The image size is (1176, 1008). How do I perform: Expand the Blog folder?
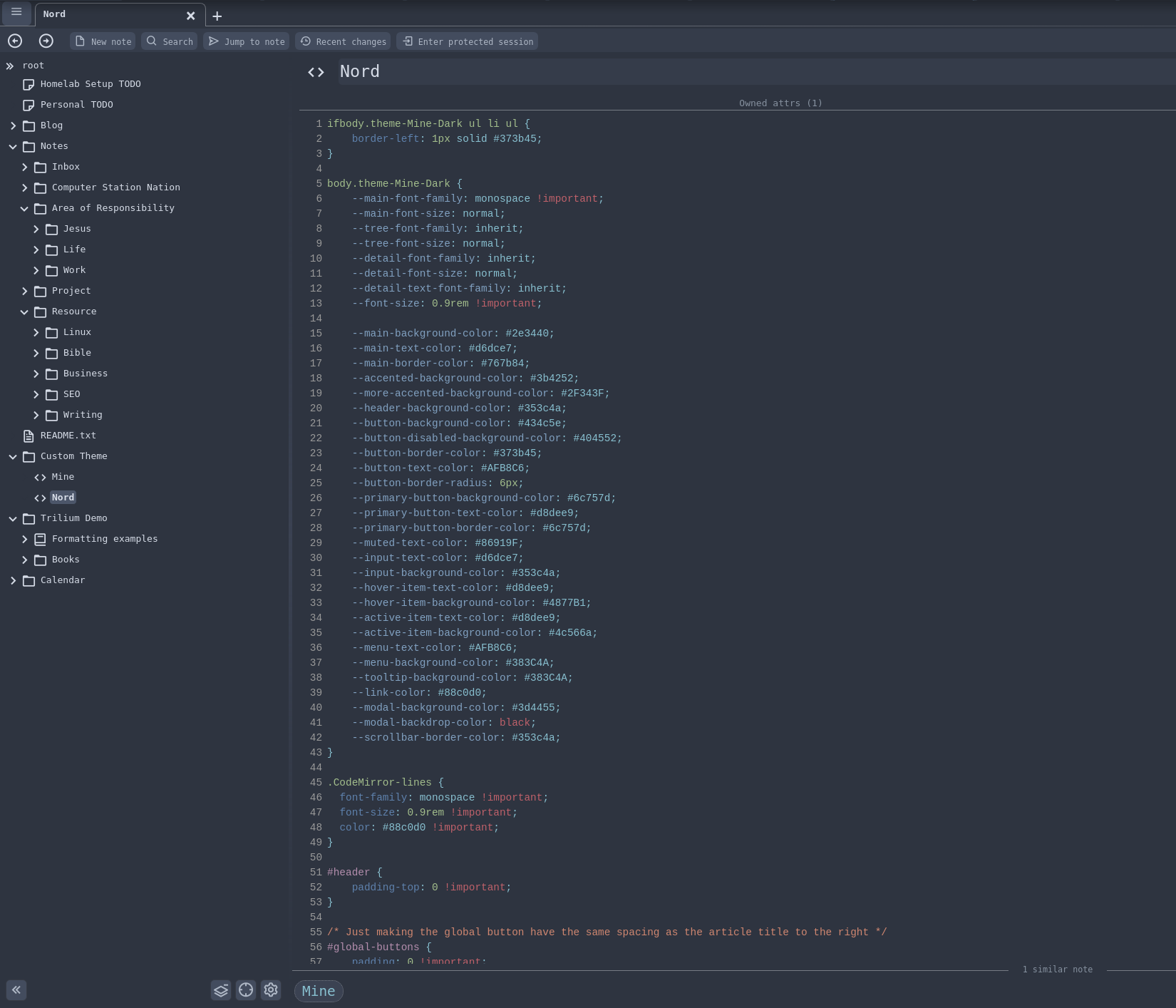pyautogui.click(x=13, y=125)
